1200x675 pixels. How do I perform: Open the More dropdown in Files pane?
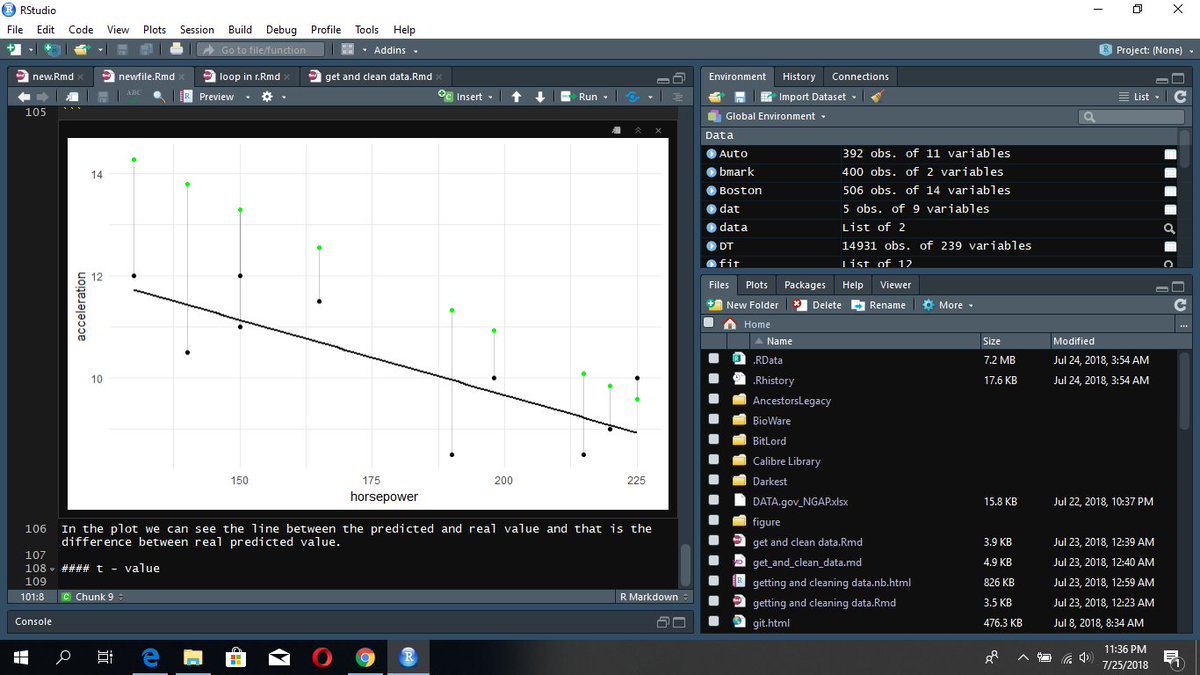(x=948, y=305)
